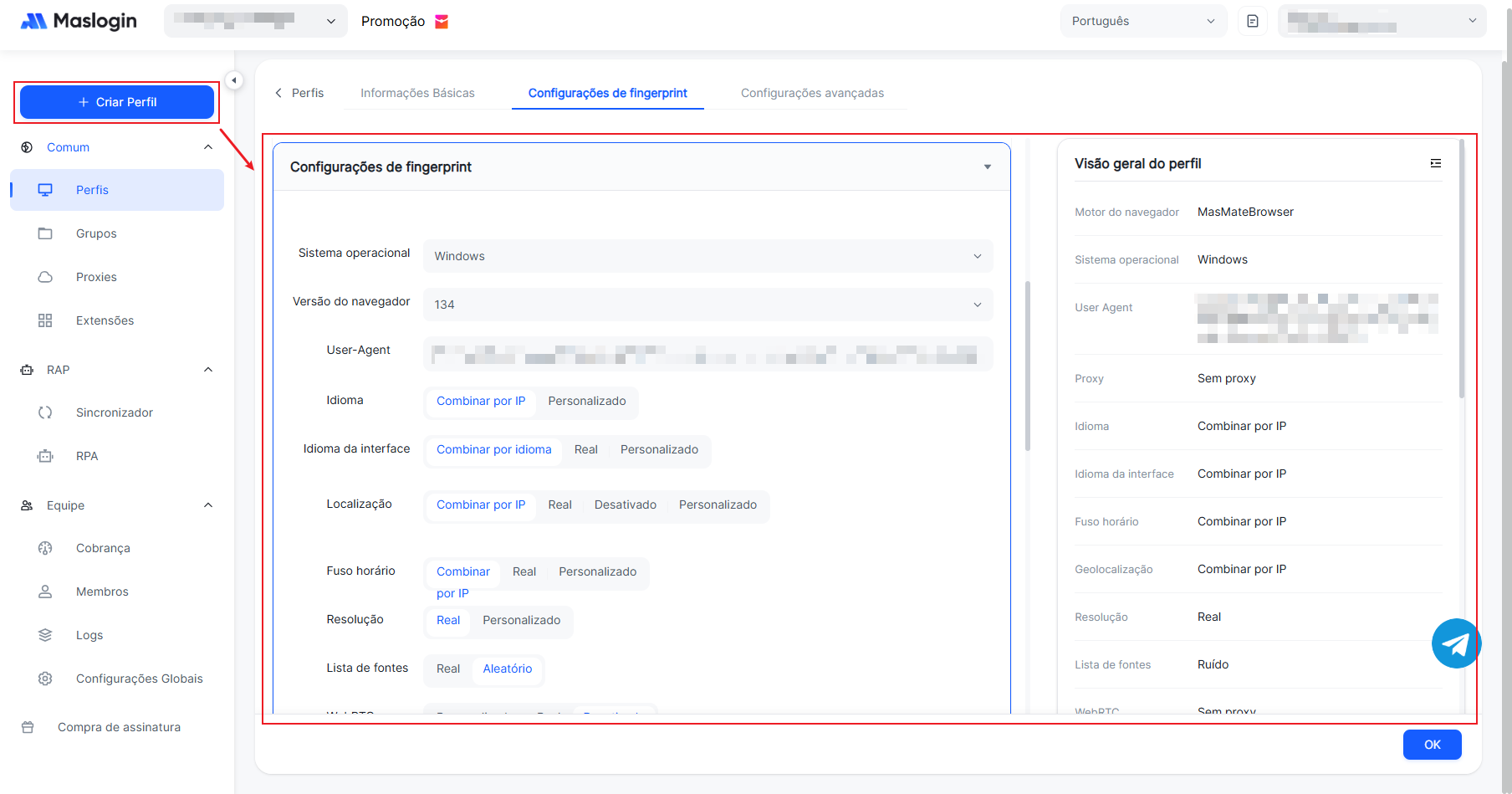Open the Português language selector
This screenshot has height=794, width=1512.
(1142, 21)
